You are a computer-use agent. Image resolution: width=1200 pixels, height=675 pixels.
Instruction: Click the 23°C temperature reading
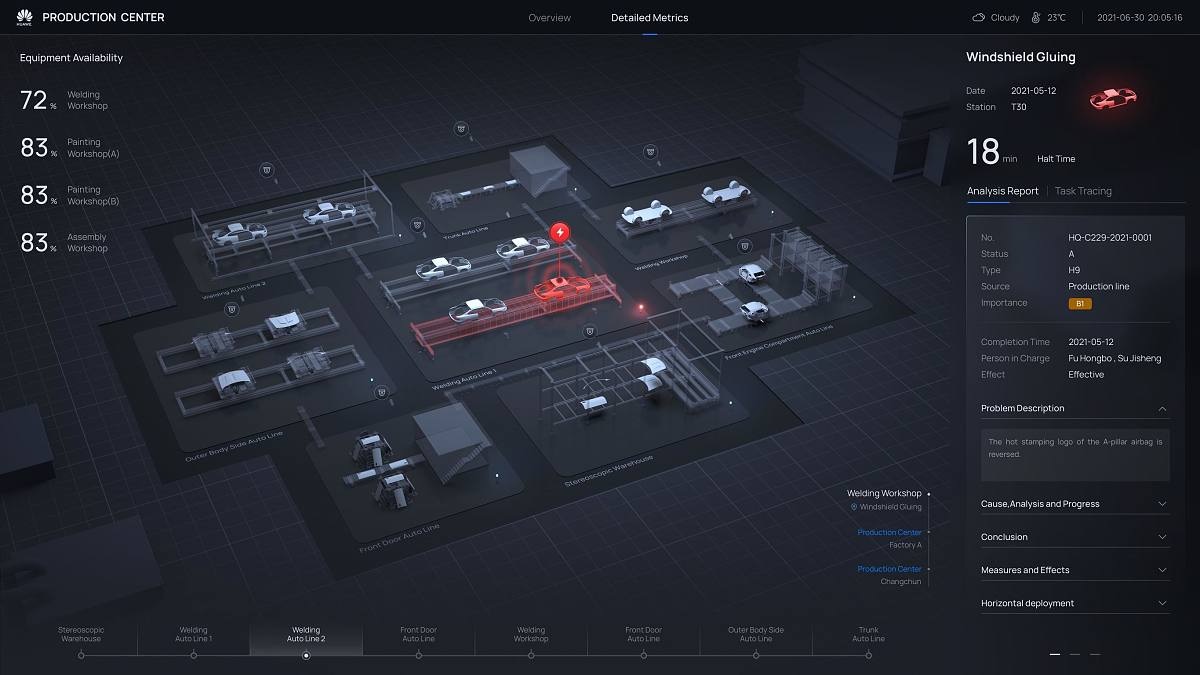1056,18
